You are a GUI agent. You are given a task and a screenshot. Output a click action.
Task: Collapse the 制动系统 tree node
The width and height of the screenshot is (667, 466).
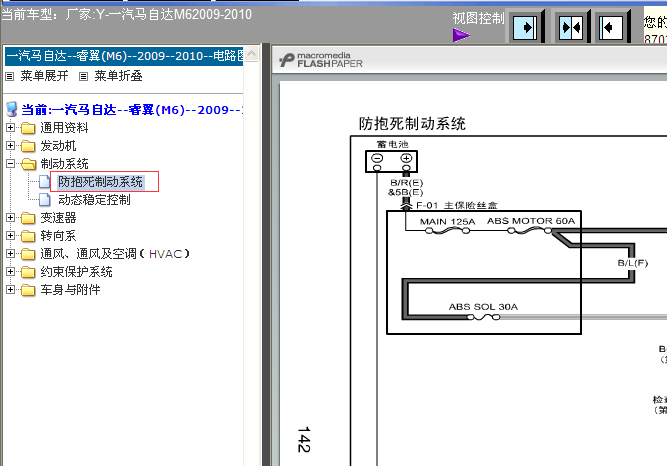pyautogui.click(x=11, y=163)
